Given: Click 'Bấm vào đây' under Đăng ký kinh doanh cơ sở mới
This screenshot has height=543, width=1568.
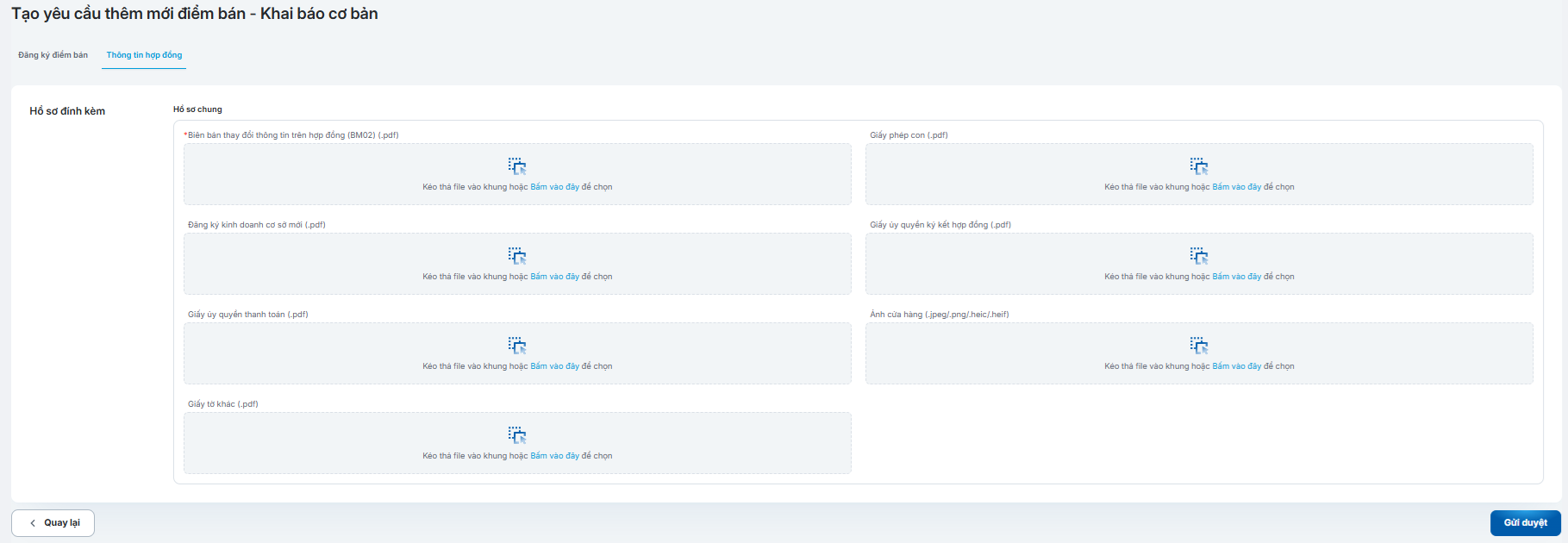Looking at the screenshot, I should (x=554, y=277).
